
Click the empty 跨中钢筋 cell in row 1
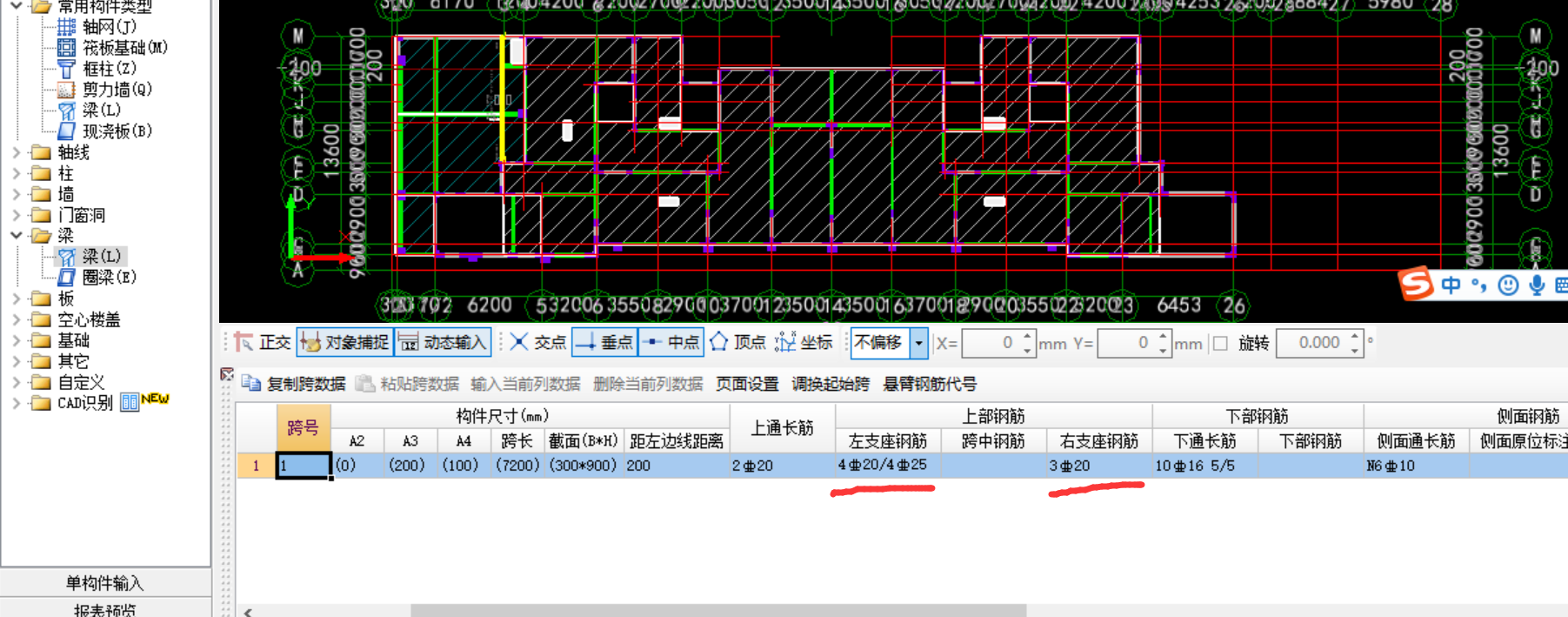pyautogui.click(x=994, y=466)
